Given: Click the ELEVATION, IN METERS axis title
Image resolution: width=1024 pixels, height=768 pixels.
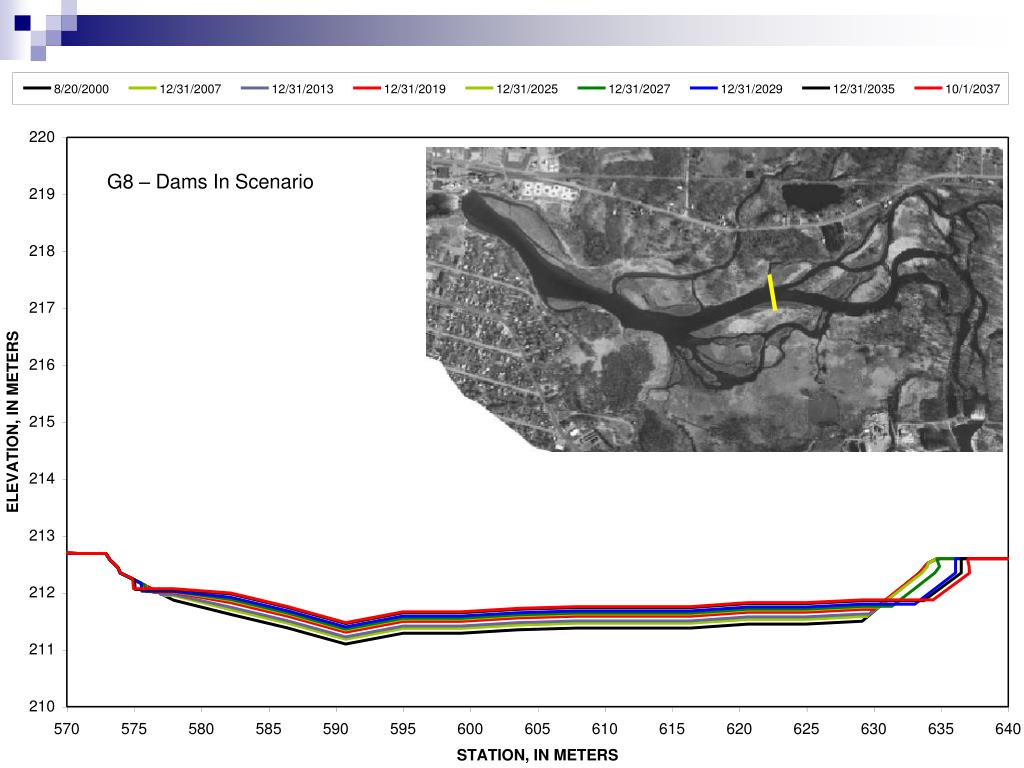Looking at the screenshot, I should tap(12, 422).
